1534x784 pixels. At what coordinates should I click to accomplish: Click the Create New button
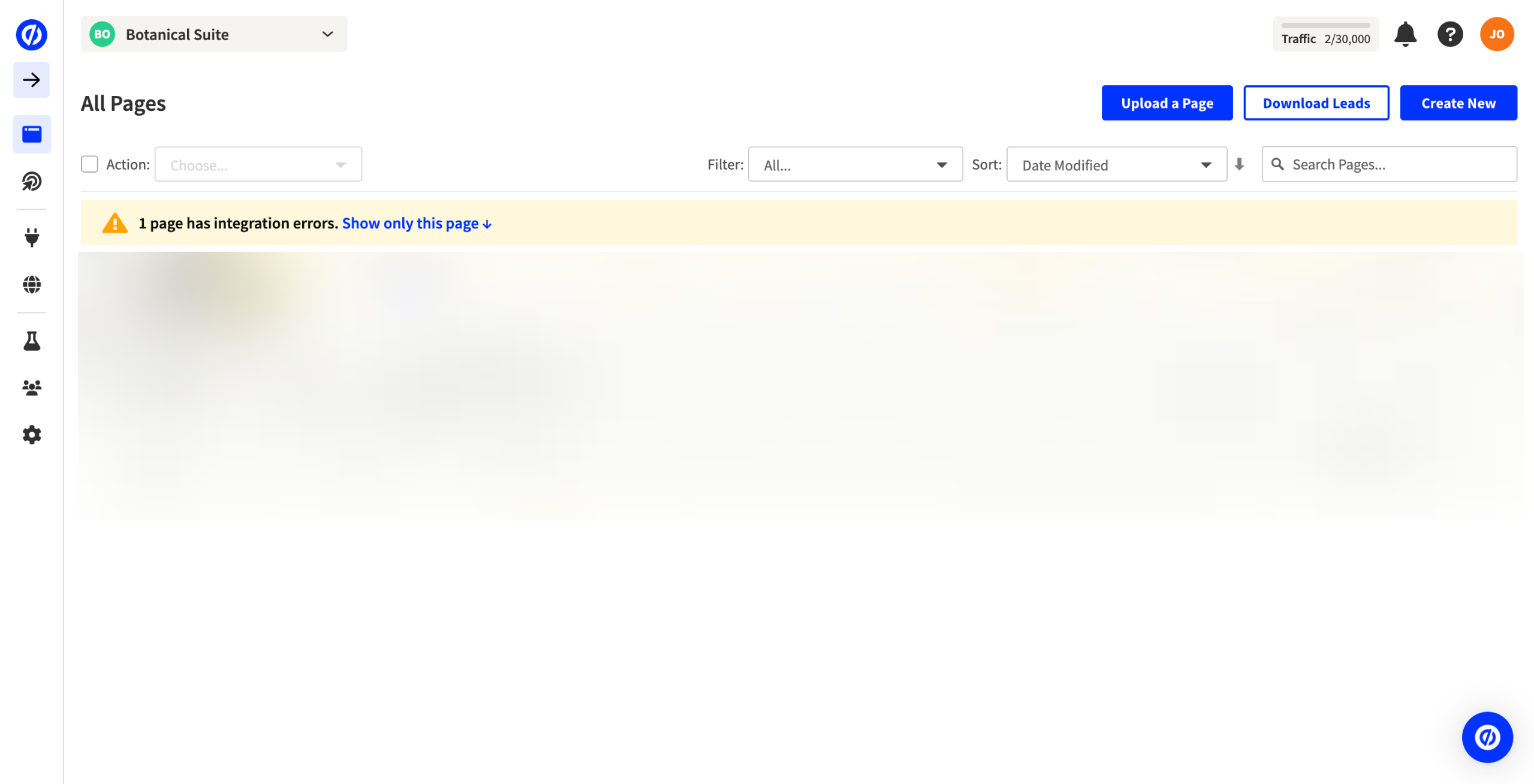[x=1458, y=103]
